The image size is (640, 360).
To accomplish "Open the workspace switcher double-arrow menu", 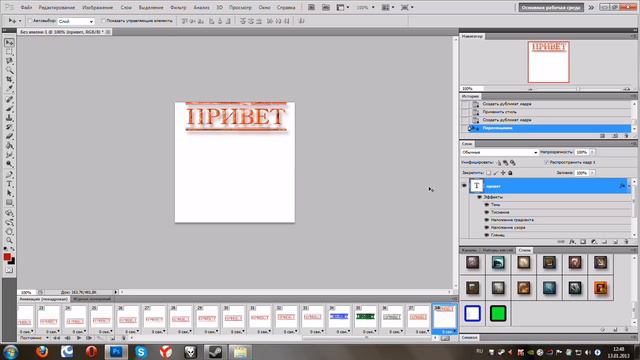I will tap(591, 7).
